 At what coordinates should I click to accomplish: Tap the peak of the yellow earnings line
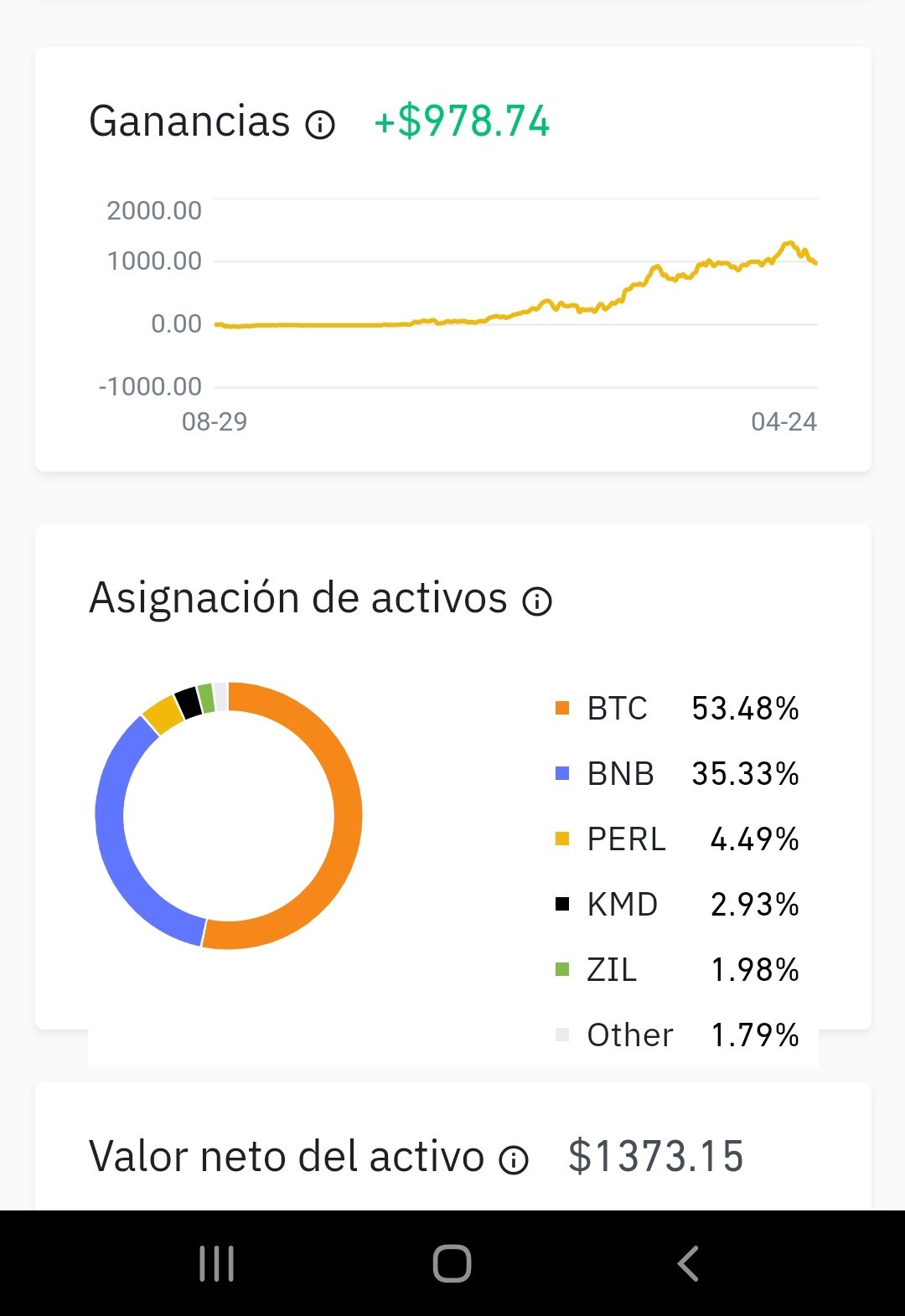coord(789,244)
